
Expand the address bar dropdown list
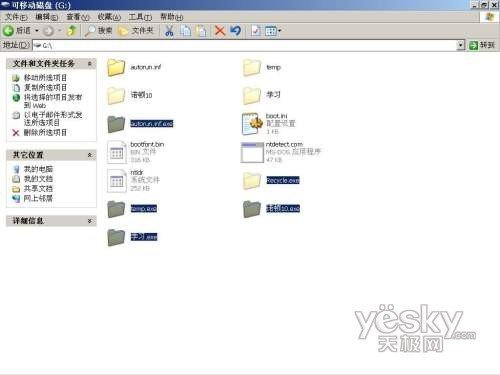coord(461,45)
